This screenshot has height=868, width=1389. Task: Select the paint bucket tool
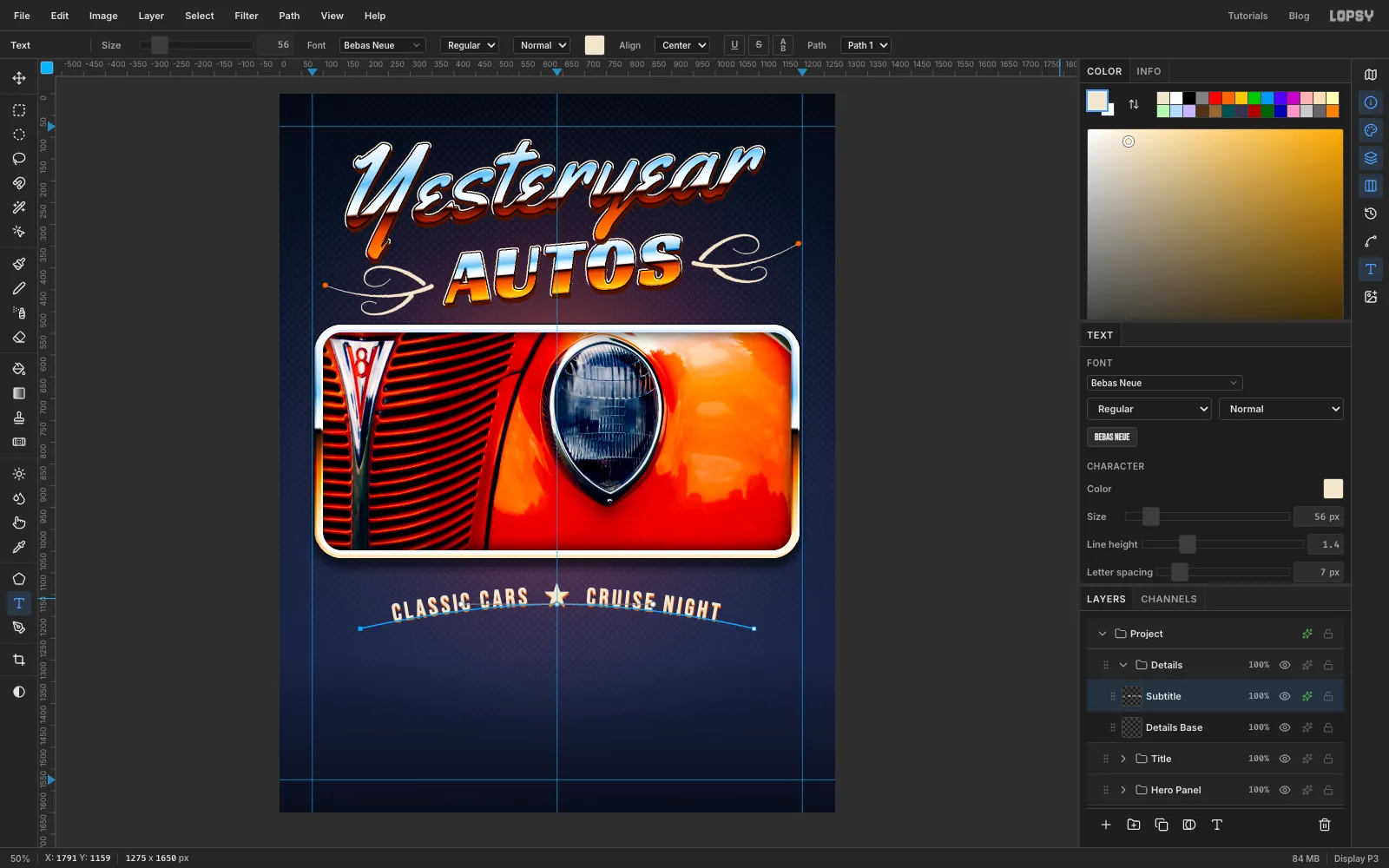click(x=19, y=369)
